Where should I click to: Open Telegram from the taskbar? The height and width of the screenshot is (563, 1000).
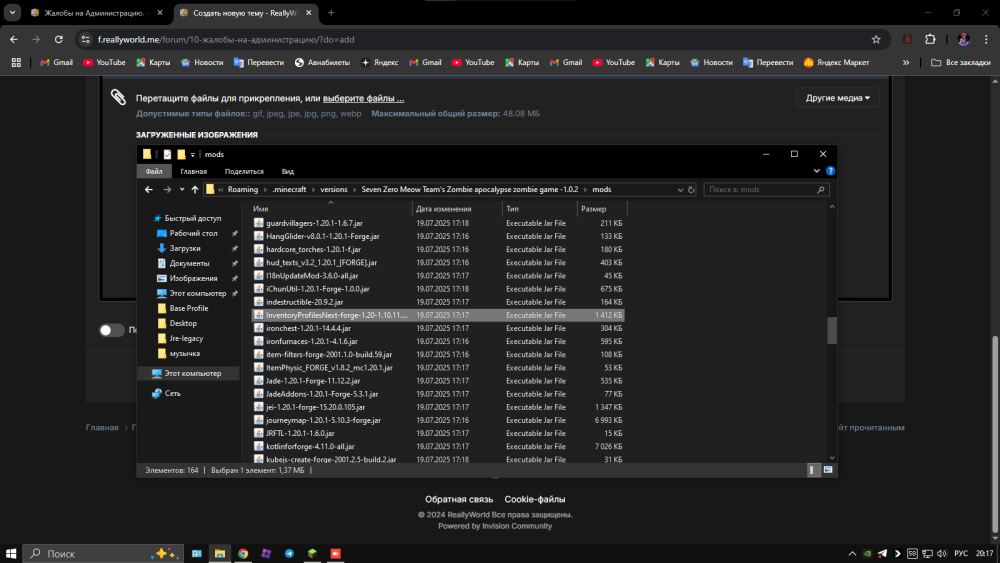point(290,553)
